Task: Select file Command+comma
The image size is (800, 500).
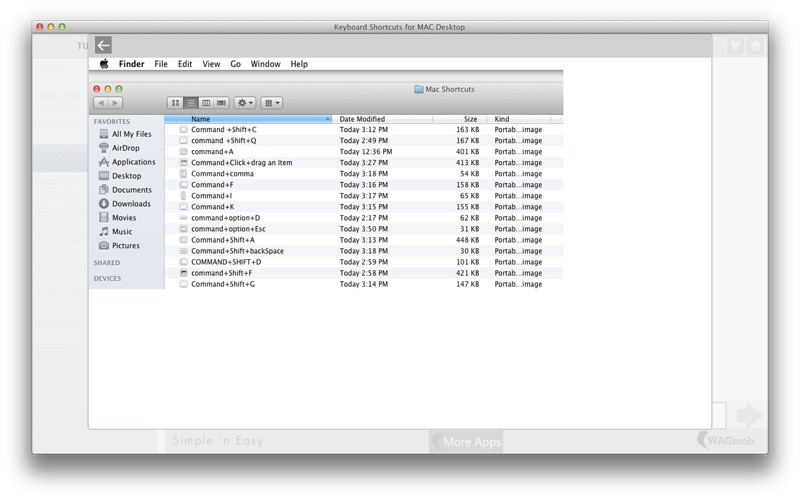Action: point(364,174)
